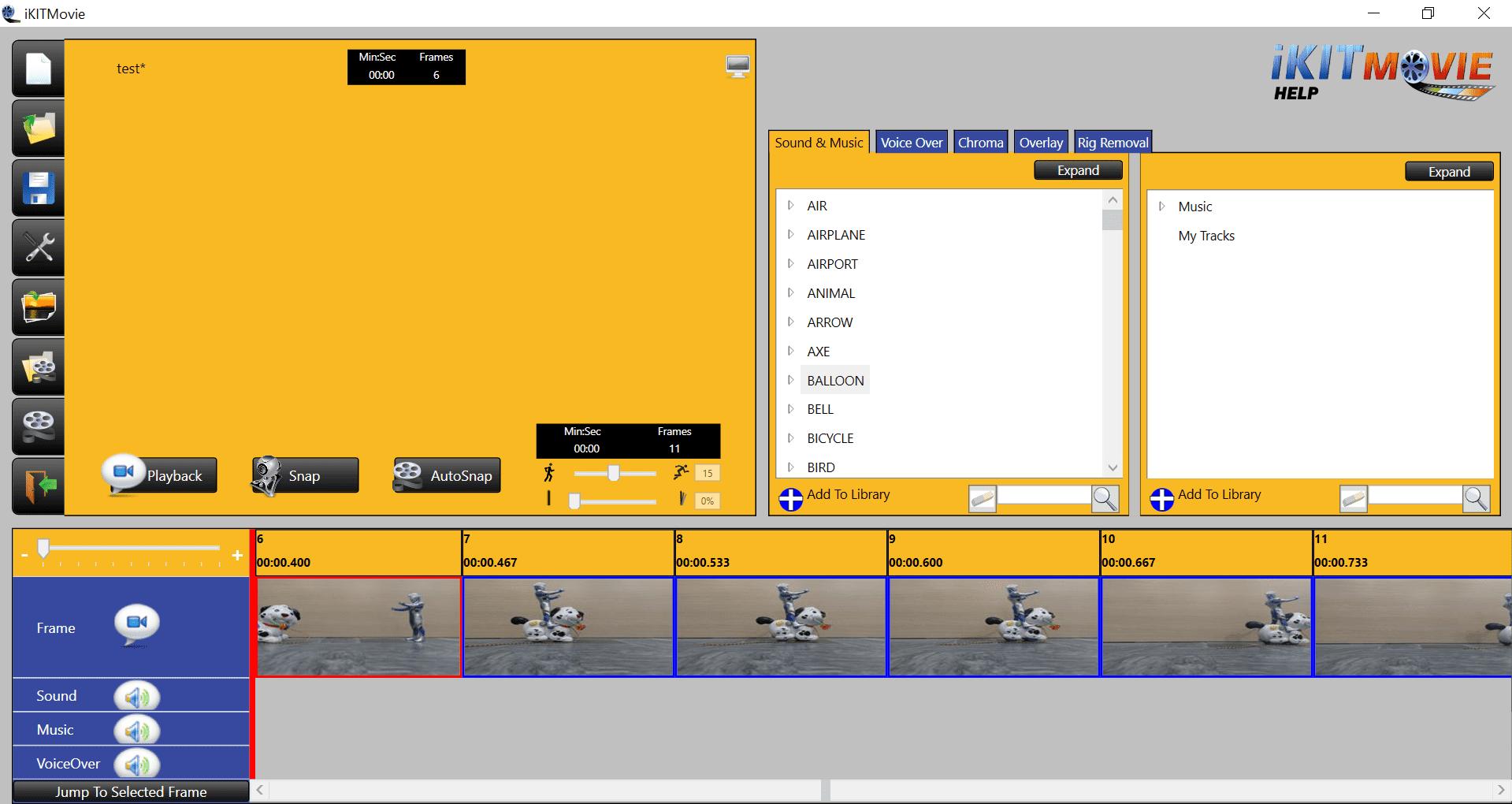This screenshot has width=1512, height=804.
Task: Click the frame 9 marker at 00:00.600
Action: pyautogui.click(x=993, y=553)
